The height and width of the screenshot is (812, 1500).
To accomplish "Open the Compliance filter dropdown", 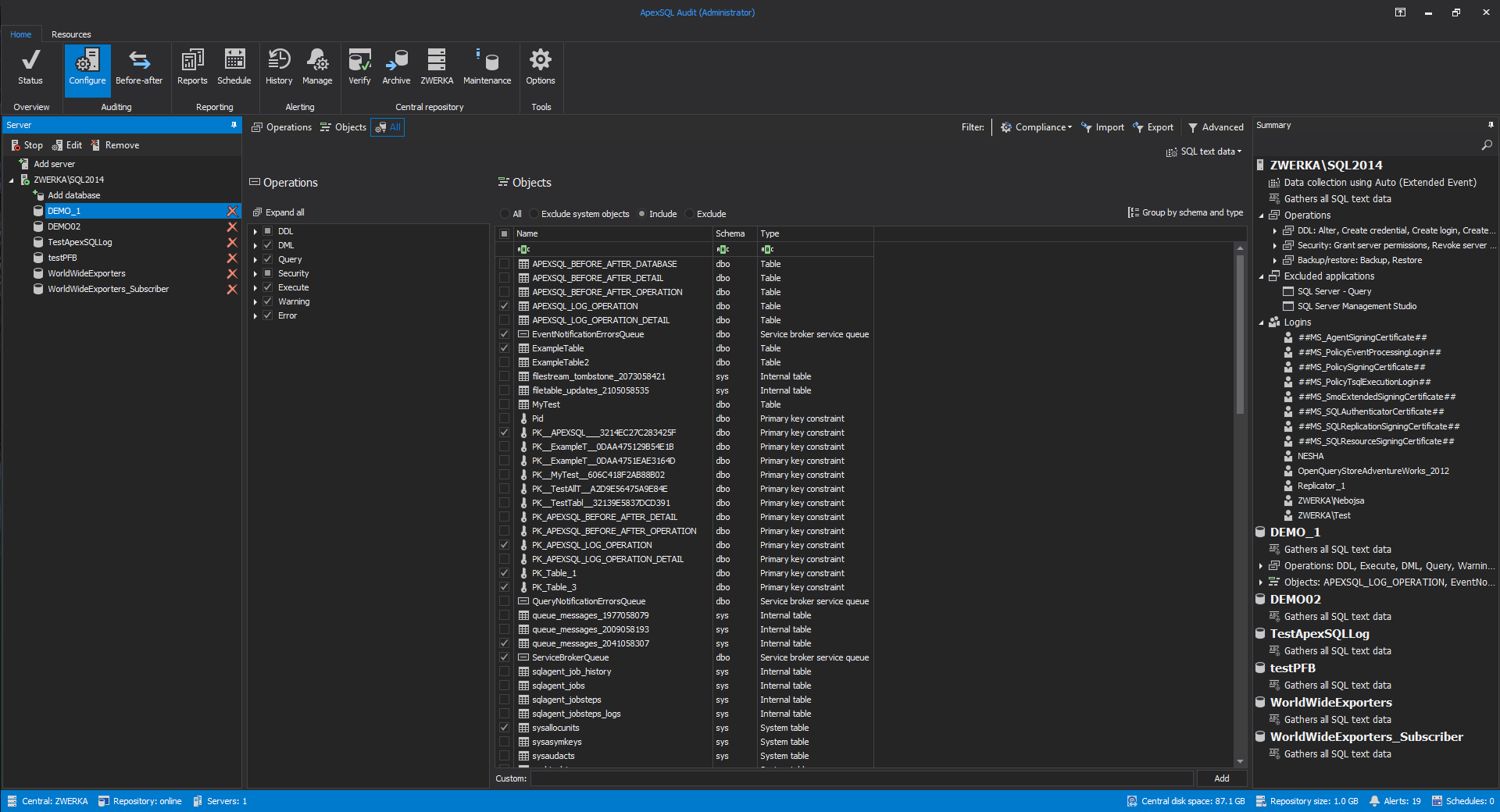I will pyautogui.click(x=1036, y=127).
